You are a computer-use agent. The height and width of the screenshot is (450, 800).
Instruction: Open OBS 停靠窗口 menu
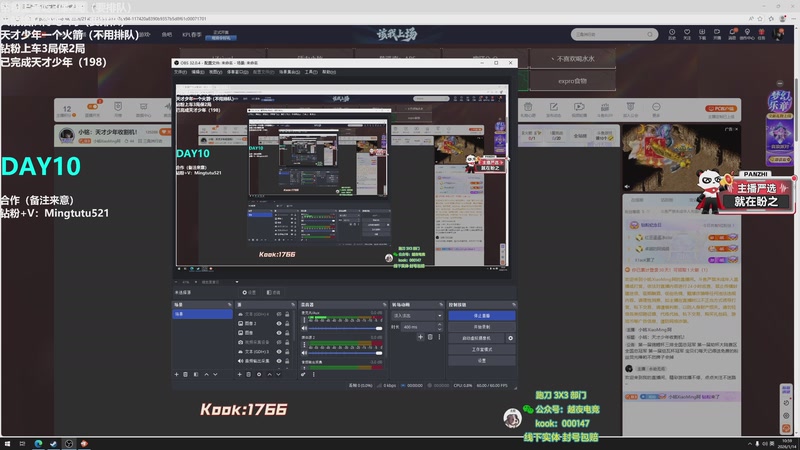tap(238, 72)
